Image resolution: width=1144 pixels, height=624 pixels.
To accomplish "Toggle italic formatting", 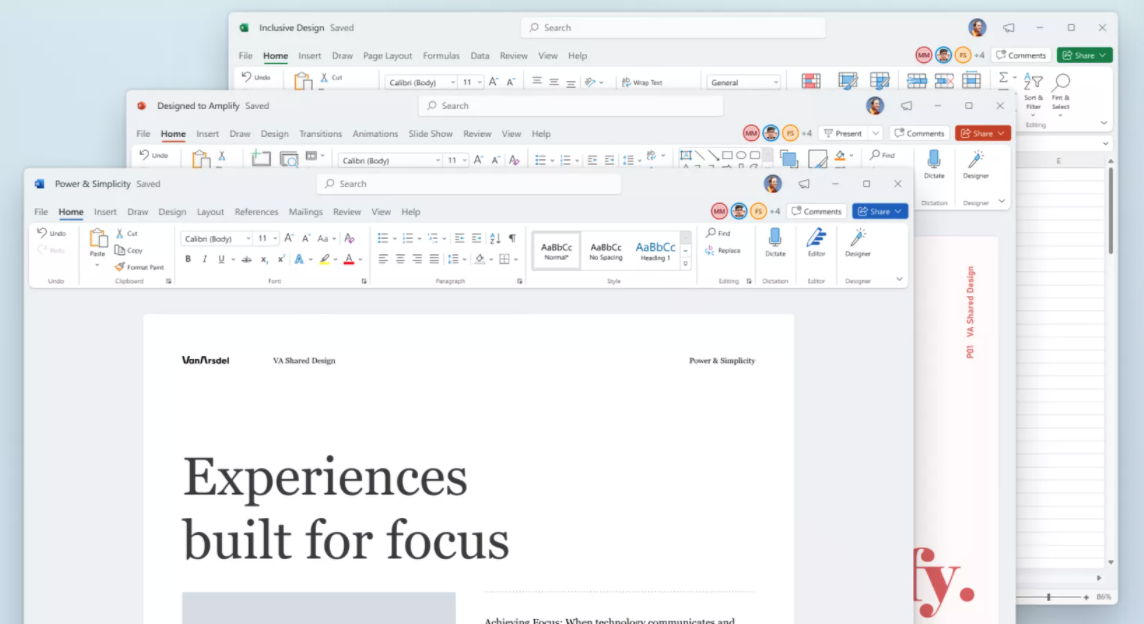I will (x=204, y=258).
